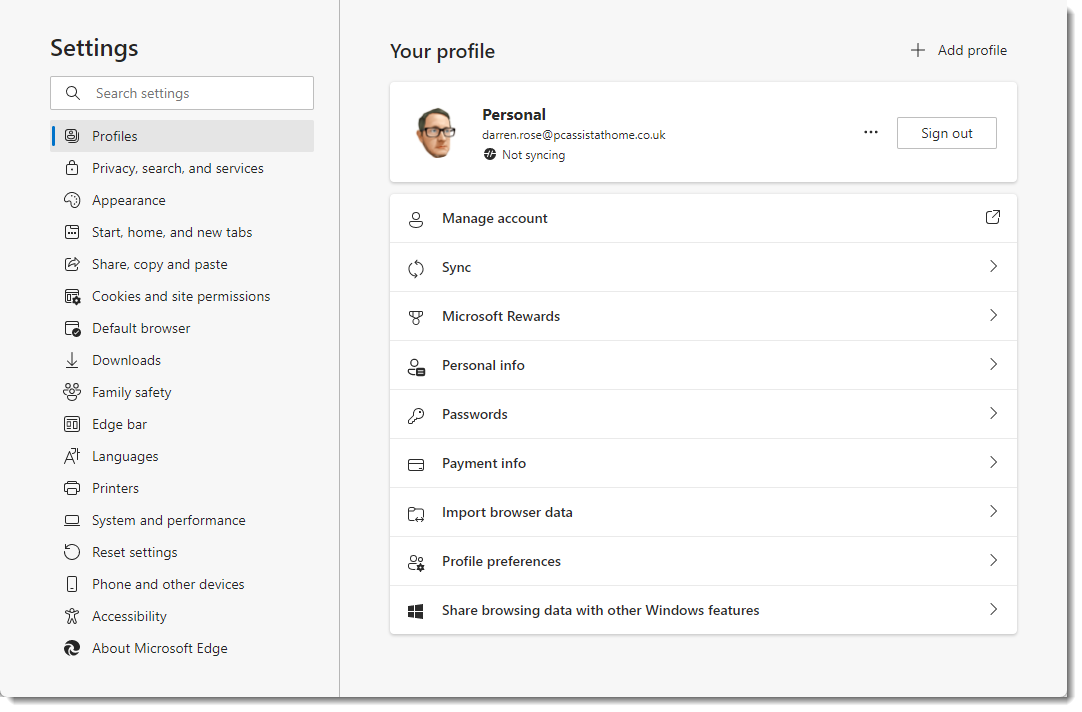Viewport: 1082px width, 712px height.
Task: Open Privacy, search, and services settings
Action: click(182, 168)
